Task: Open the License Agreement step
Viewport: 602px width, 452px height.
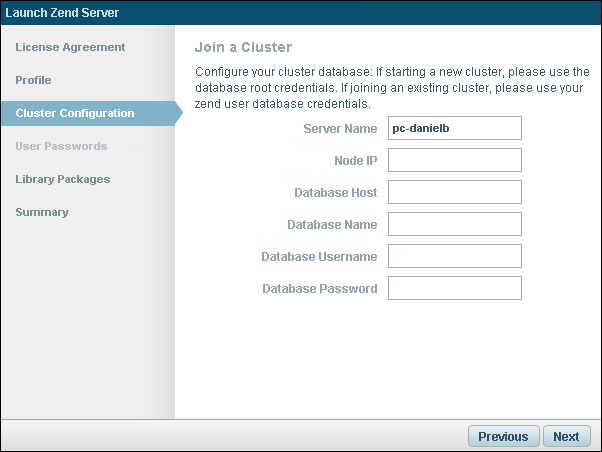Action: 70,47
